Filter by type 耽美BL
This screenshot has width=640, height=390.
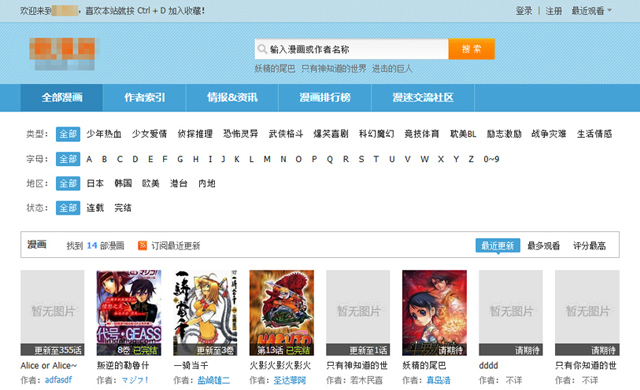point(463,134)
